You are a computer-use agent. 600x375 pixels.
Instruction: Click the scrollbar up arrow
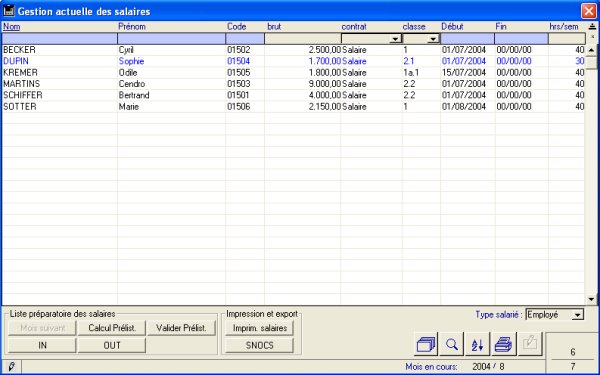(592, 50)
